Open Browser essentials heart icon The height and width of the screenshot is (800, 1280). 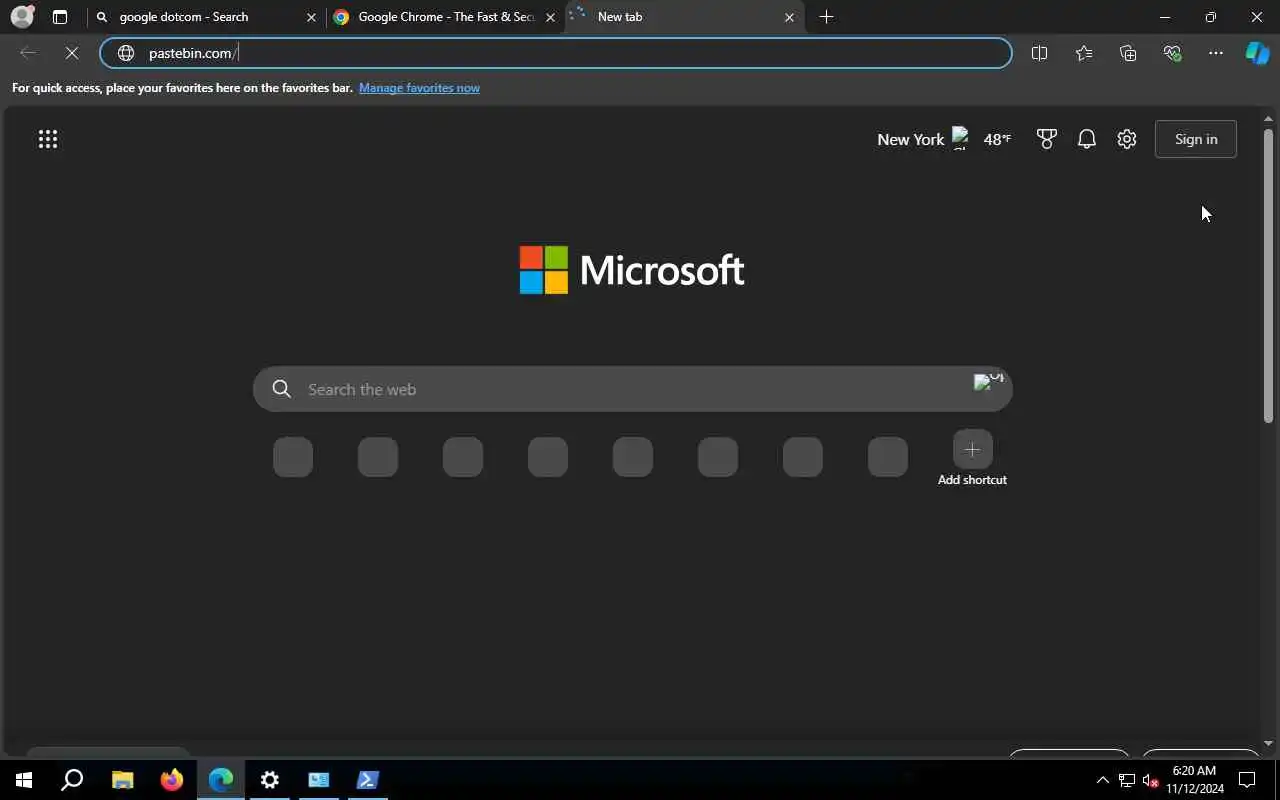1172,53
